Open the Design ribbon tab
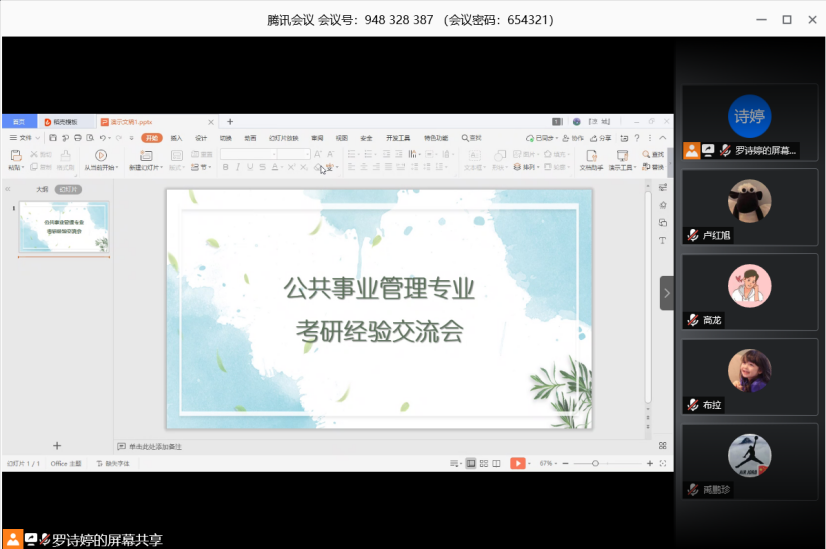Viewport: 826px width, 549px height. coord(201,138)
